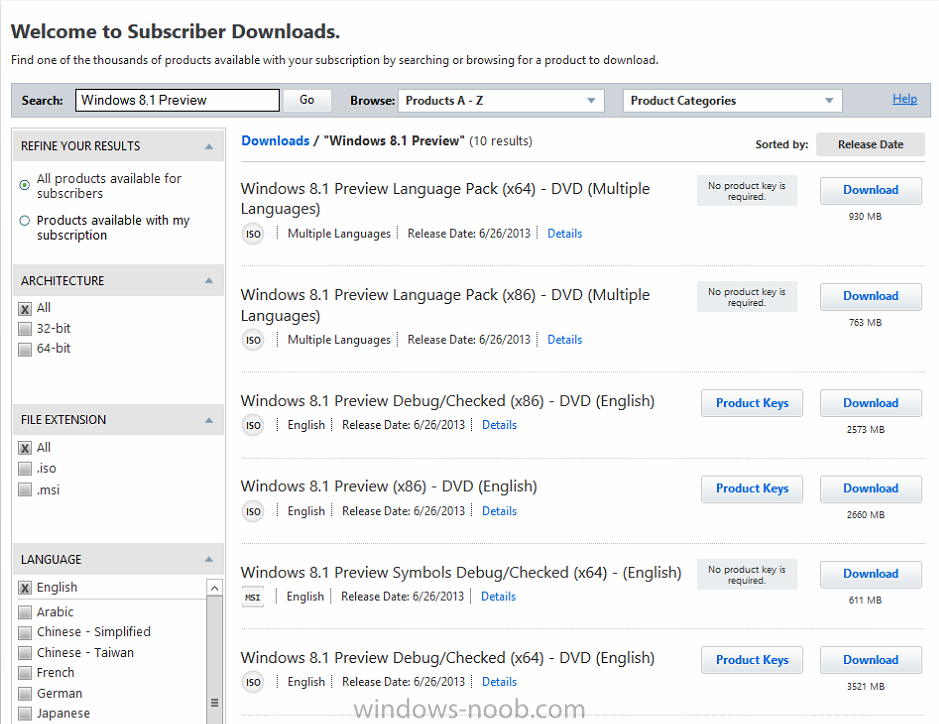Open Details for Symbols Debug/Checked (x64)
The height and width of the screenshot is (724, 939).
[498, 596]
